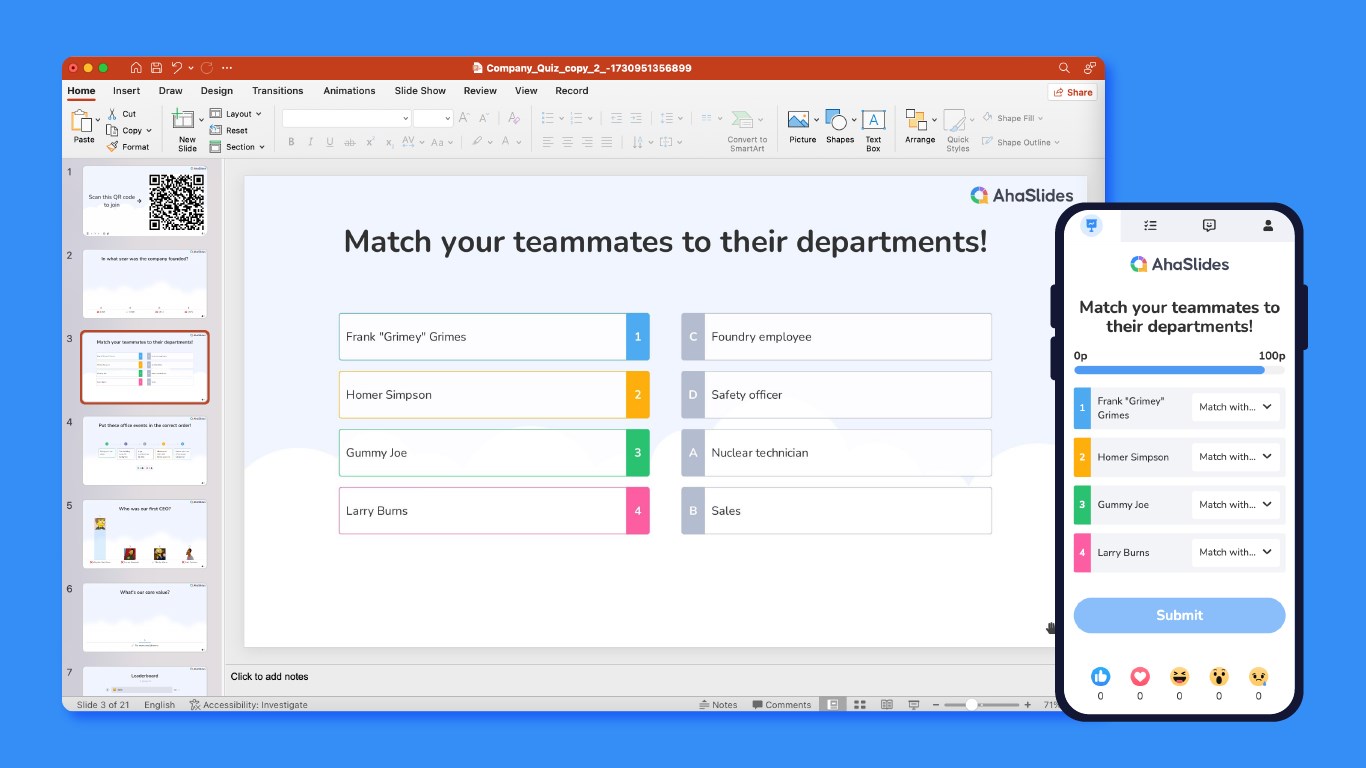Click the English language status bar entry
Screen dimensions: 1366x768
click(x=159, y=705)
